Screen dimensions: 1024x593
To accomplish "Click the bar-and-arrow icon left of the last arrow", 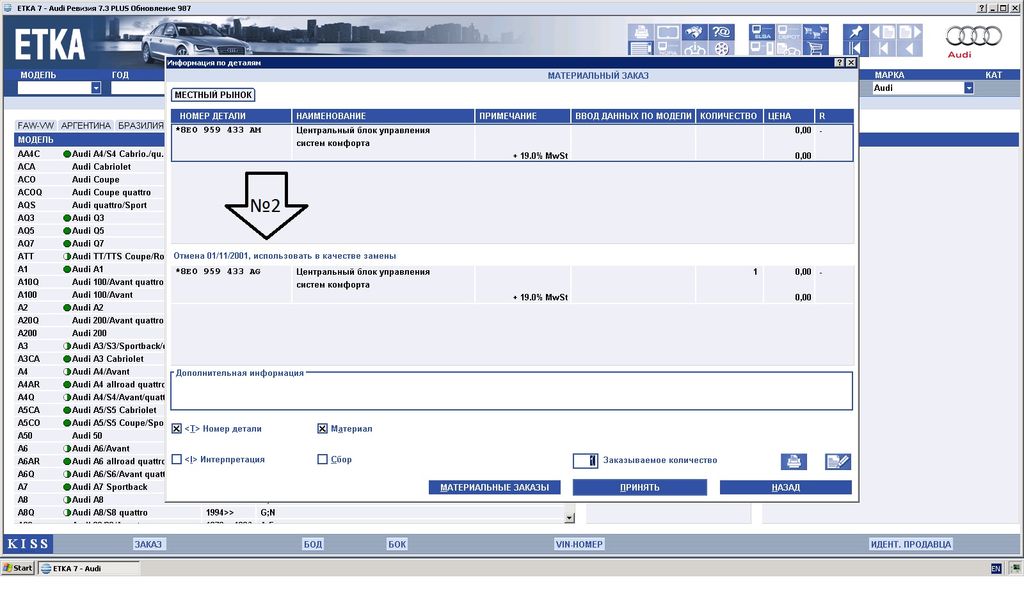I will tap(882, 48).
